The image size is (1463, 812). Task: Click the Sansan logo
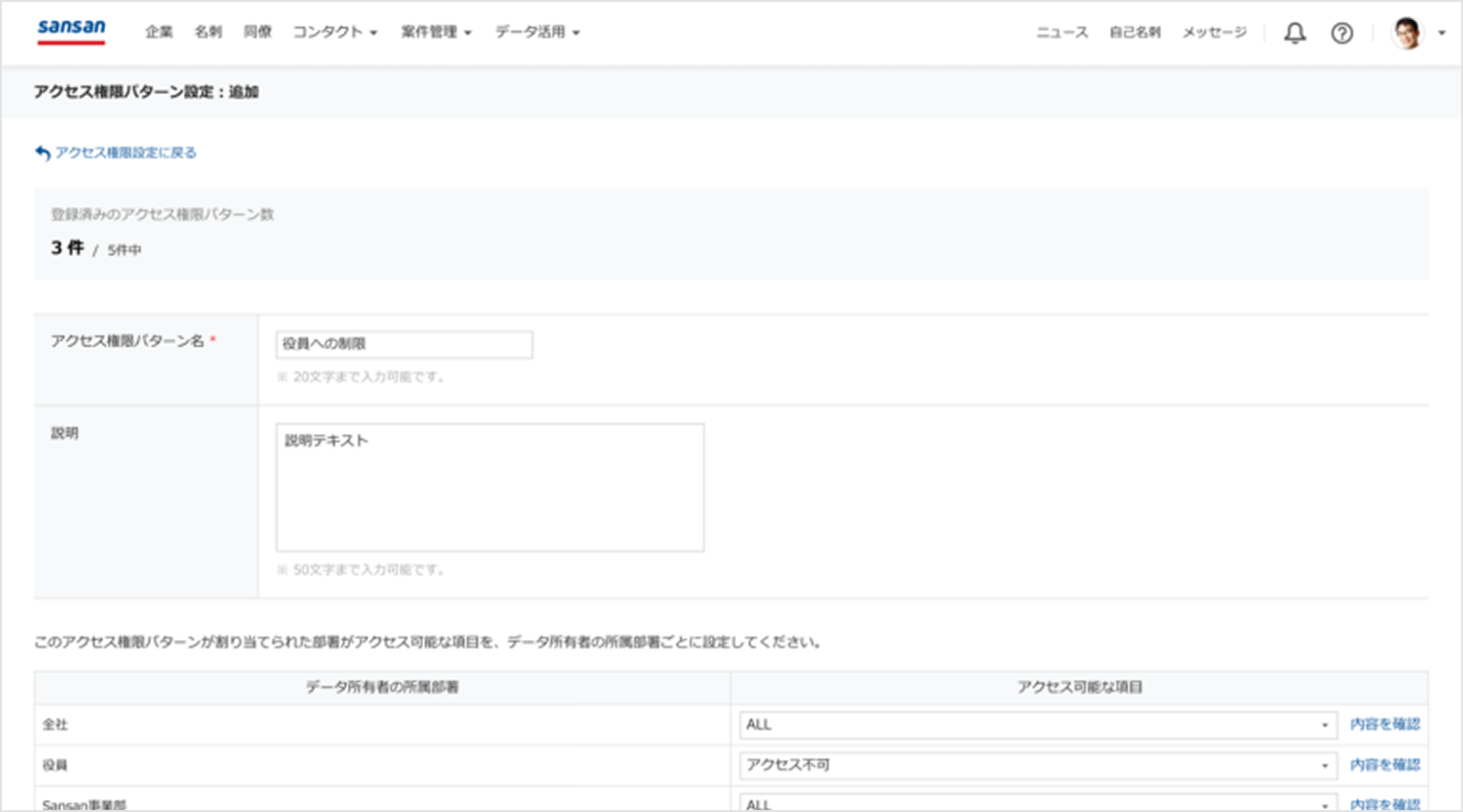71,30
